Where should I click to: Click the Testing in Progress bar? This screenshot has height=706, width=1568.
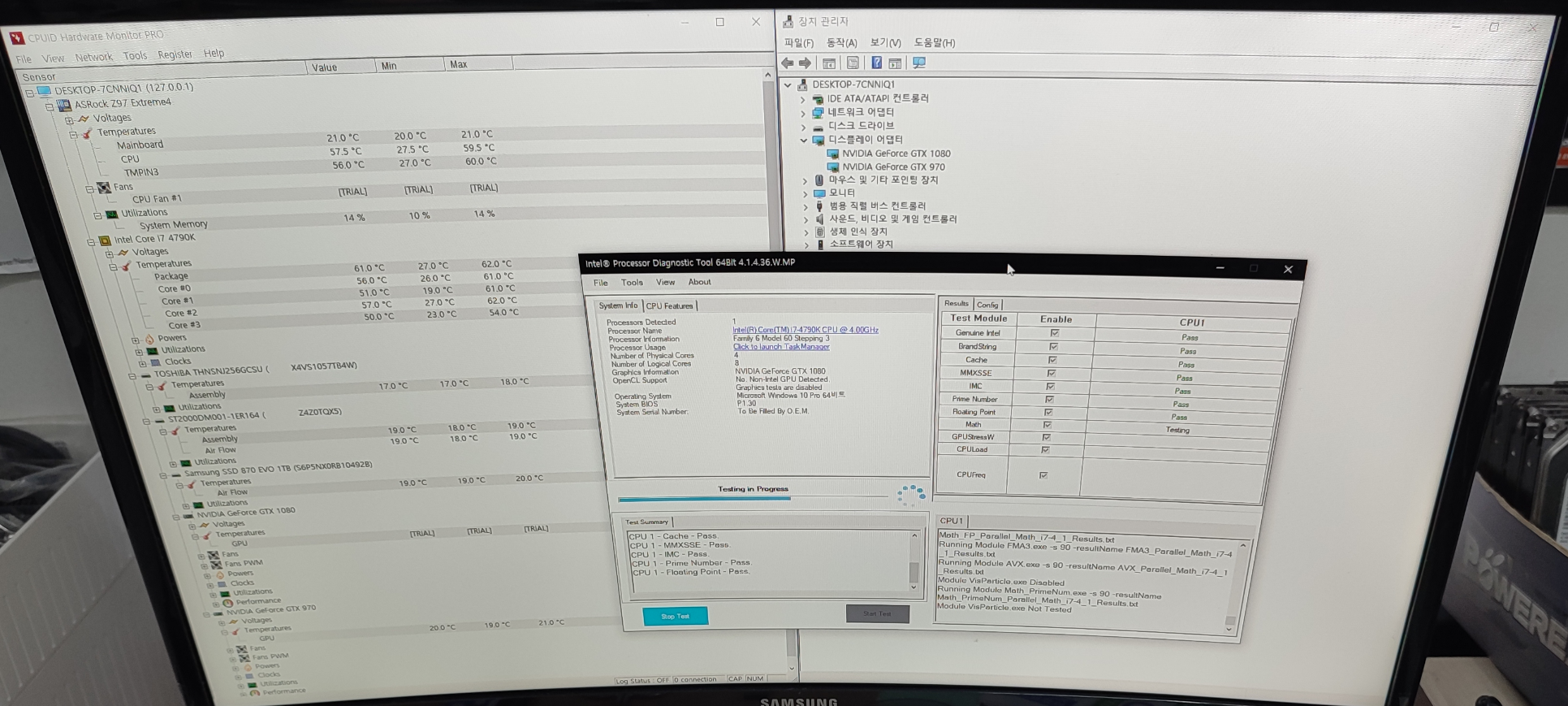pyautogui.click(x=753, y=497)
